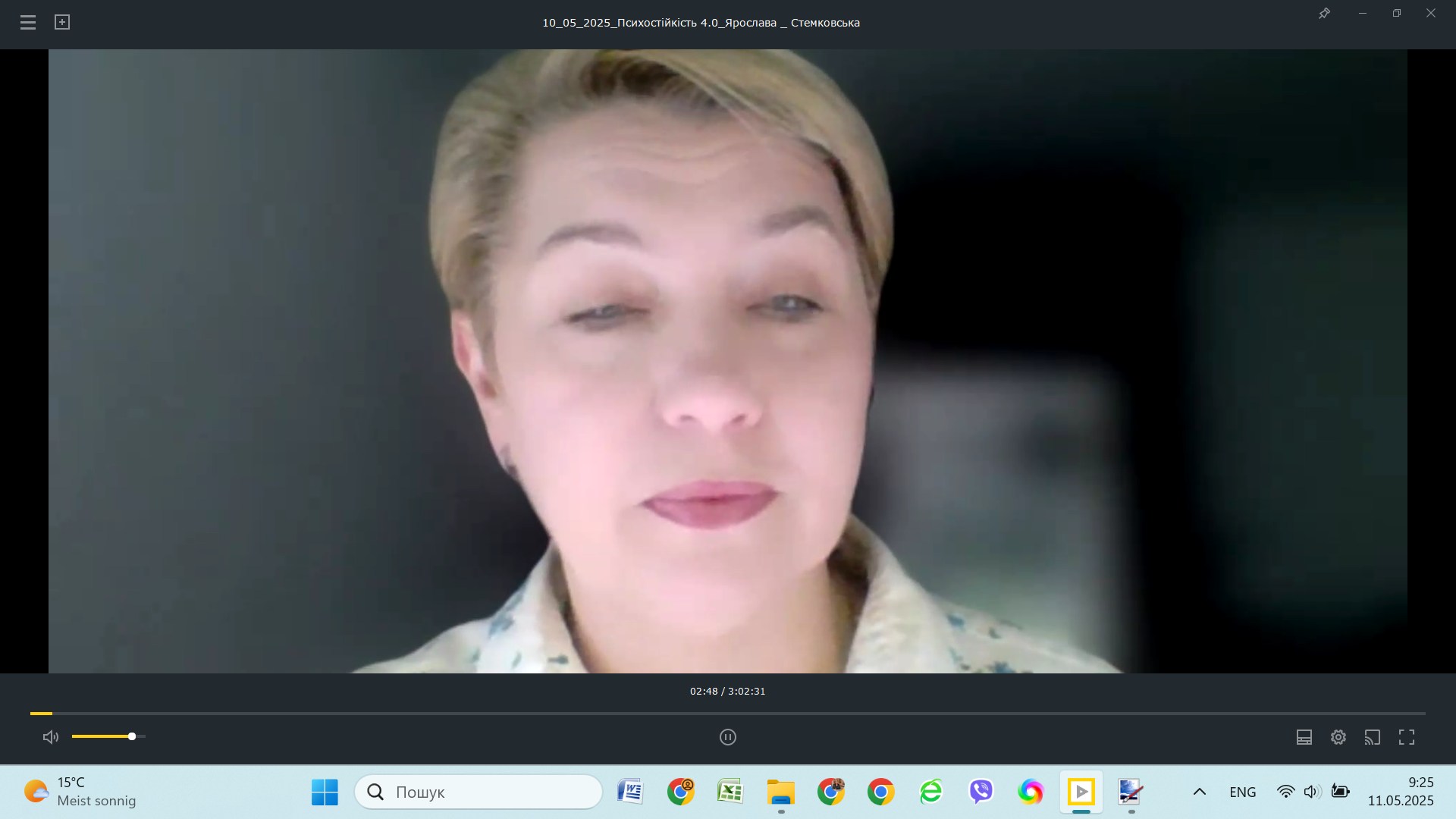Screen dimensions: 1456x819
Task: Open Viber from the taskbar
Action: pos(981,792)
